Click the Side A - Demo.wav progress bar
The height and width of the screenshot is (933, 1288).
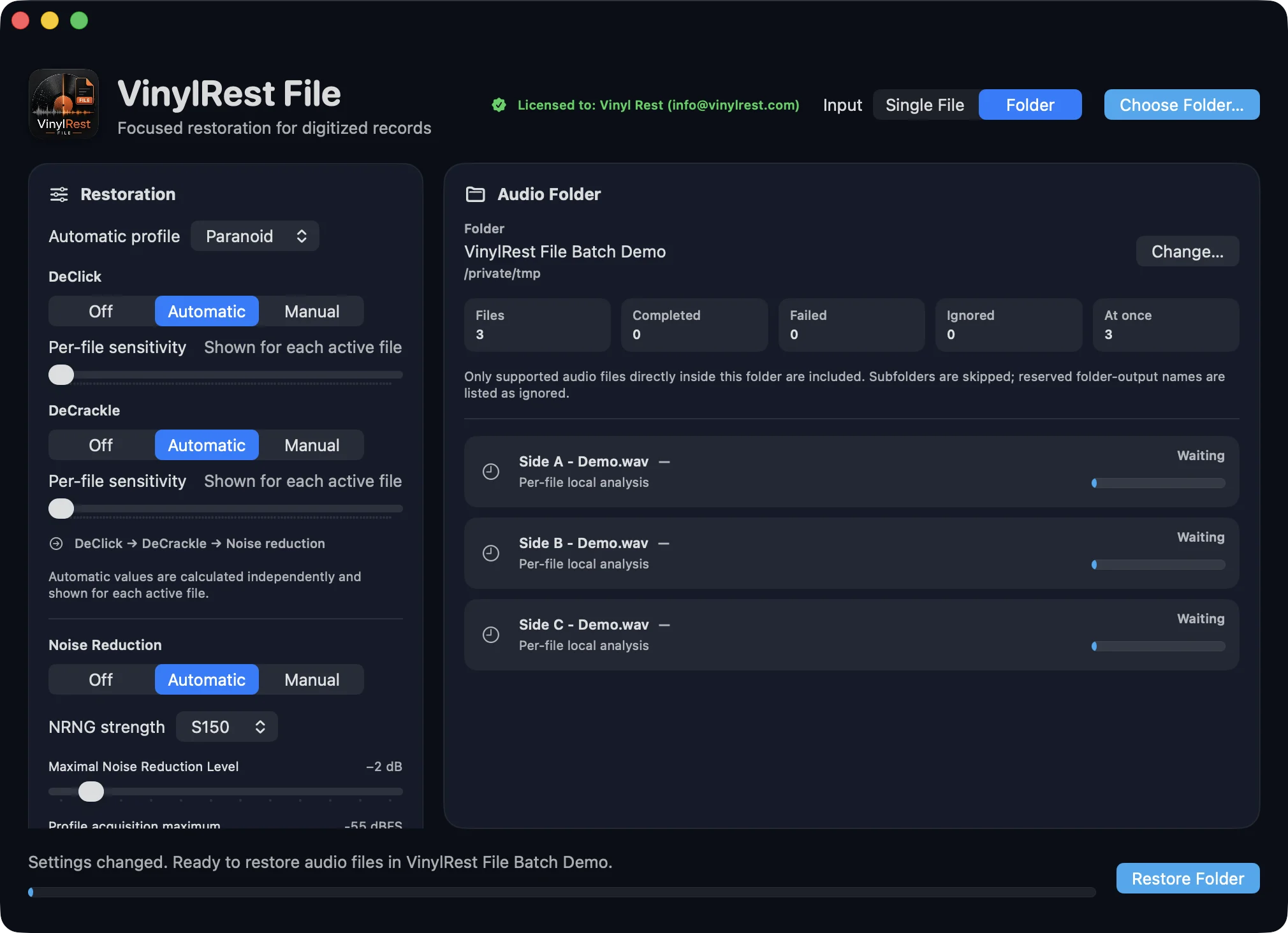tap(1159, 483)
